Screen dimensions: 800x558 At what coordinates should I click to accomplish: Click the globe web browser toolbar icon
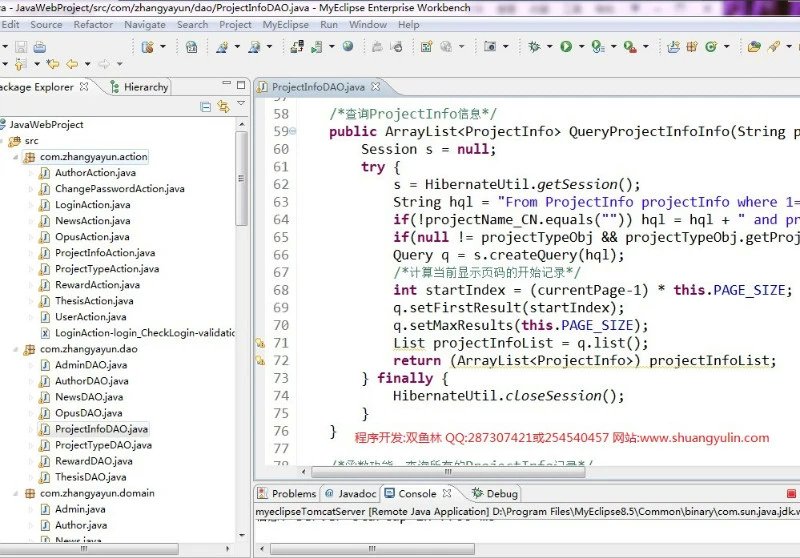[348, 46]
